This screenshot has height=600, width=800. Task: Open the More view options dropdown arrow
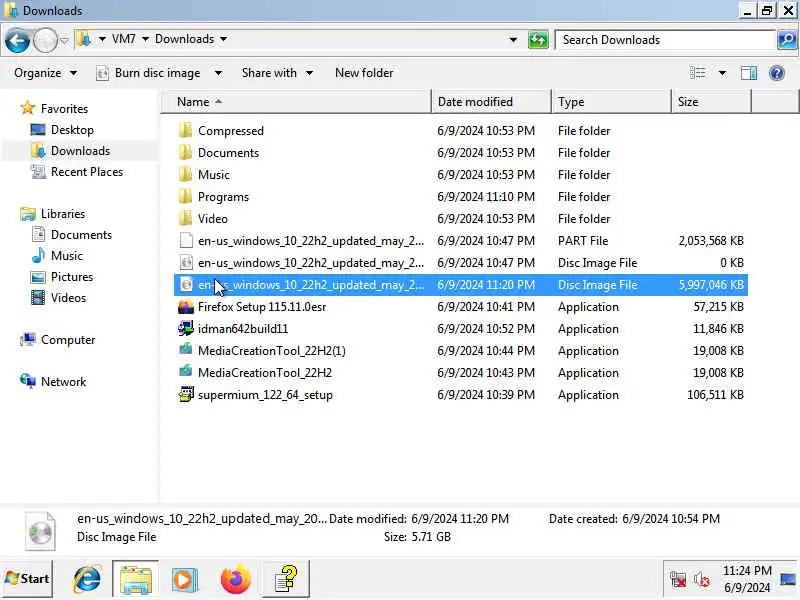coord(722,73)
